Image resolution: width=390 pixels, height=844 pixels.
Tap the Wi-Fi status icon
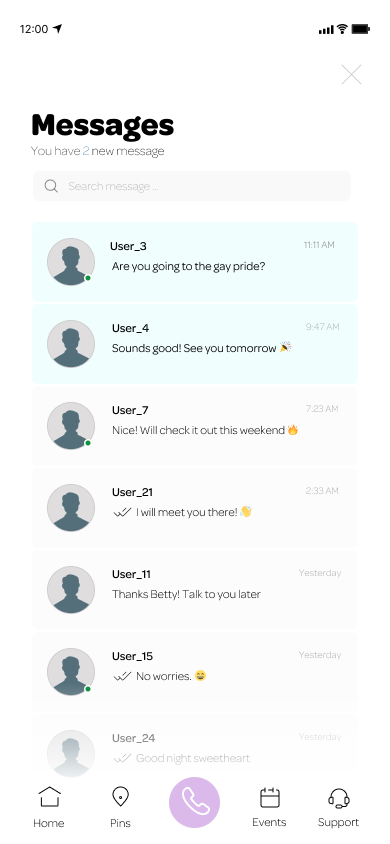point(342,29)
